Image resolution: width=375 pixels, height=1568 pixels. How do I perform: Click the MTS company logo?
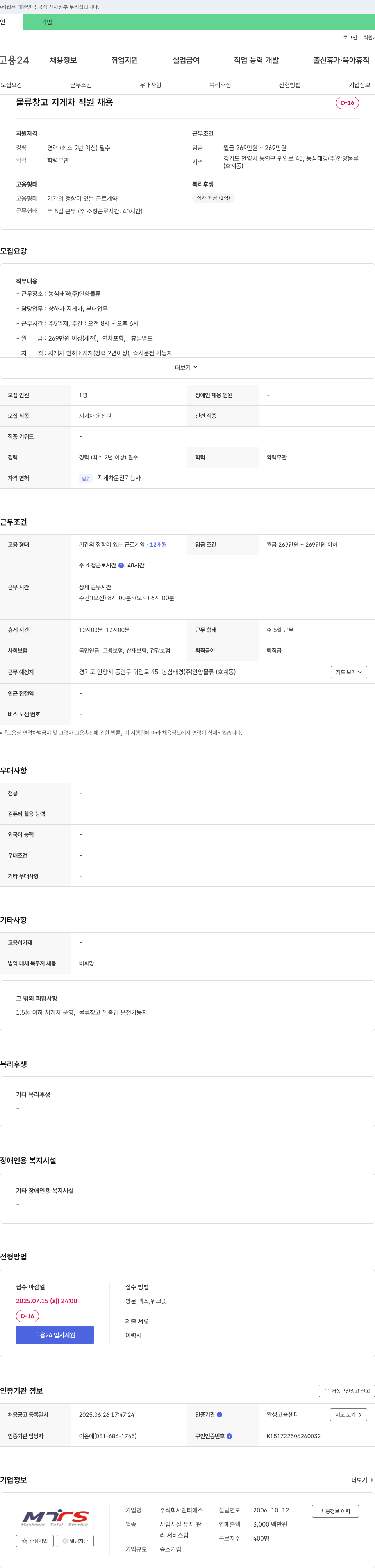[x=55, y=1518]
